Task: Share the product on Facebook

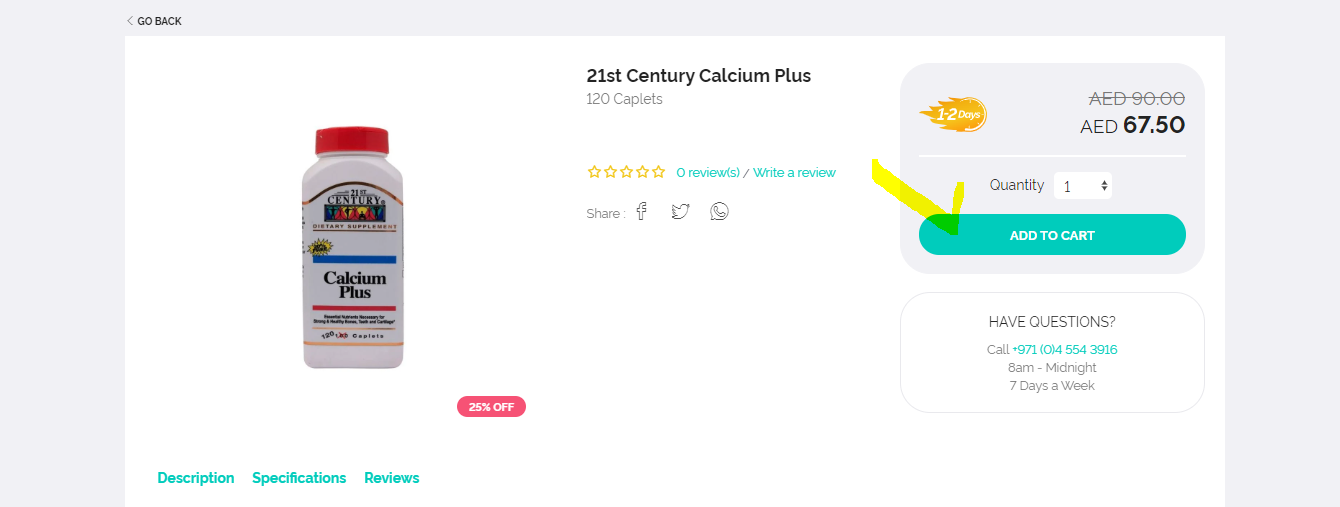Action: (x=642, y=211)
